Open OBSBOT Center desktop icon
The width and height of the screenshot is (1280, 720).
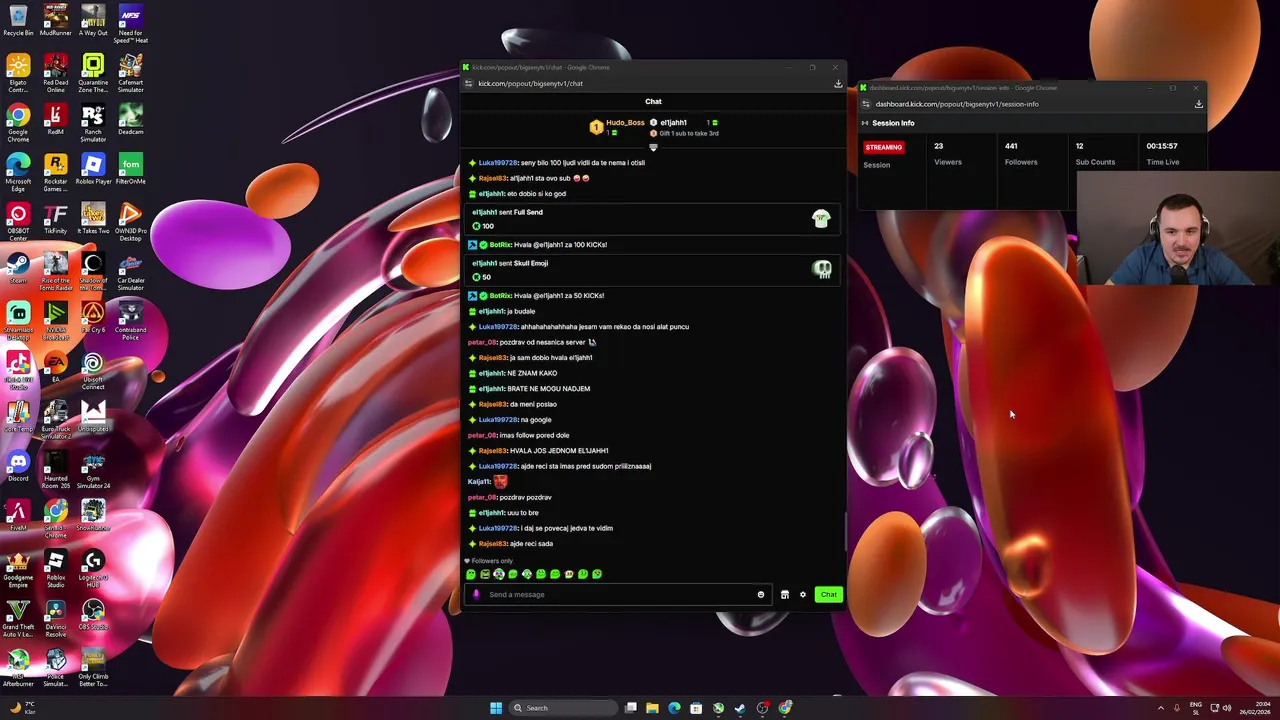(x=18, y=222)
